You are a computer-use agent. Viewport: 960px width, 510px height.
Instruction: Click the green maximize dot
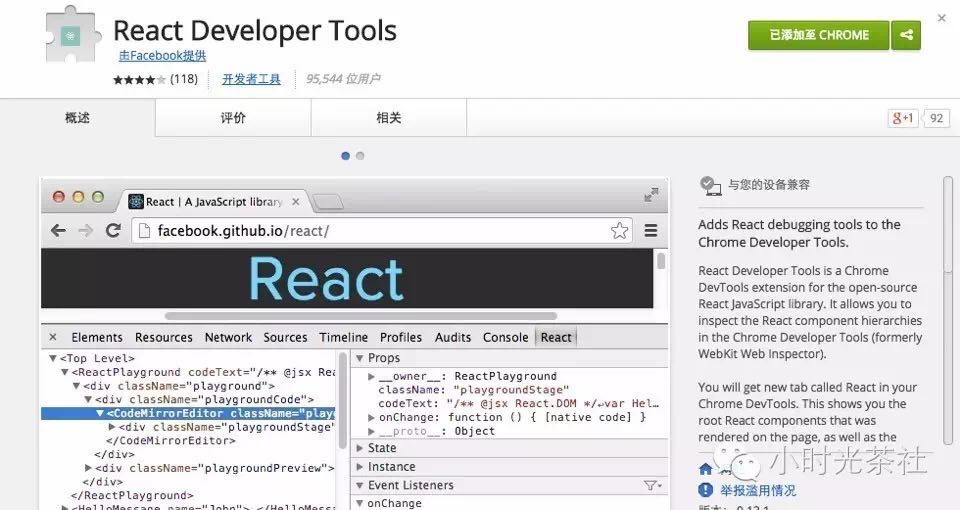(98, 197)
